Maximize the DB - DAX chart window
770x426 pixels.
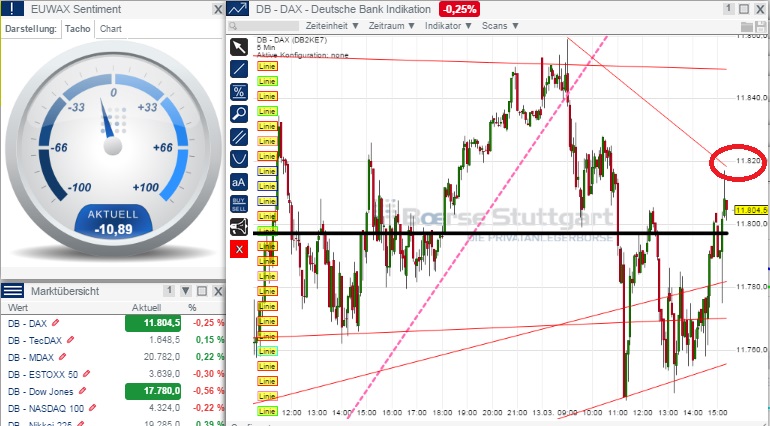click(744, 9)
